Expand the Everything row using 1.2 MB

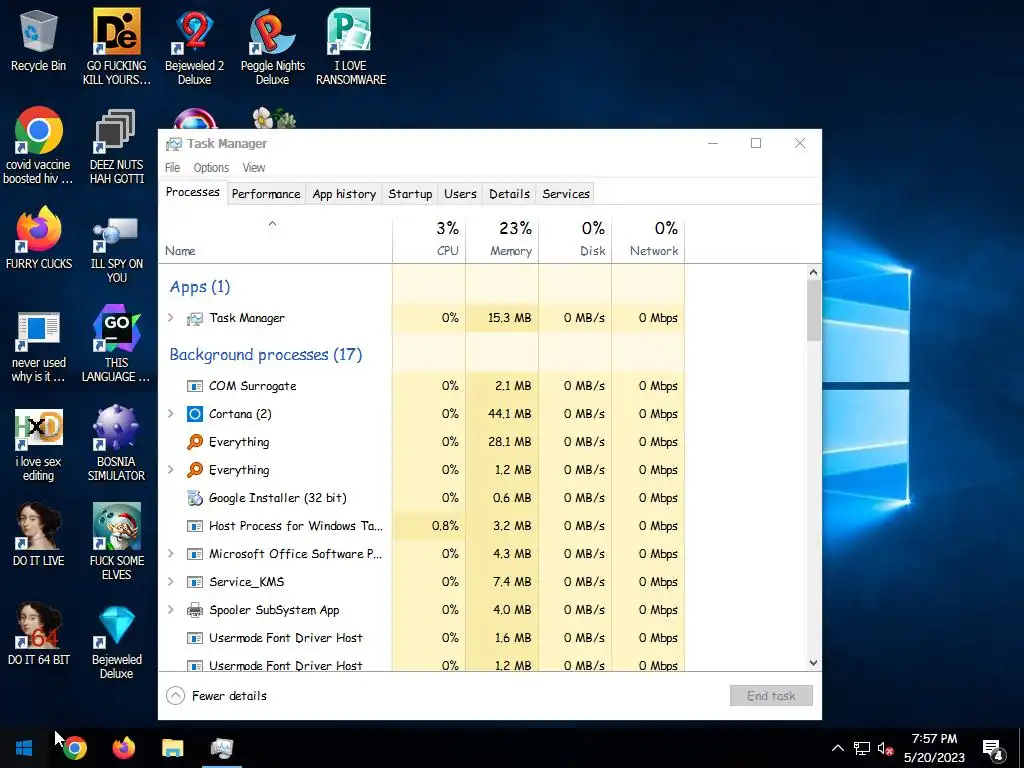pyautogui.click(x=171, y=470)
